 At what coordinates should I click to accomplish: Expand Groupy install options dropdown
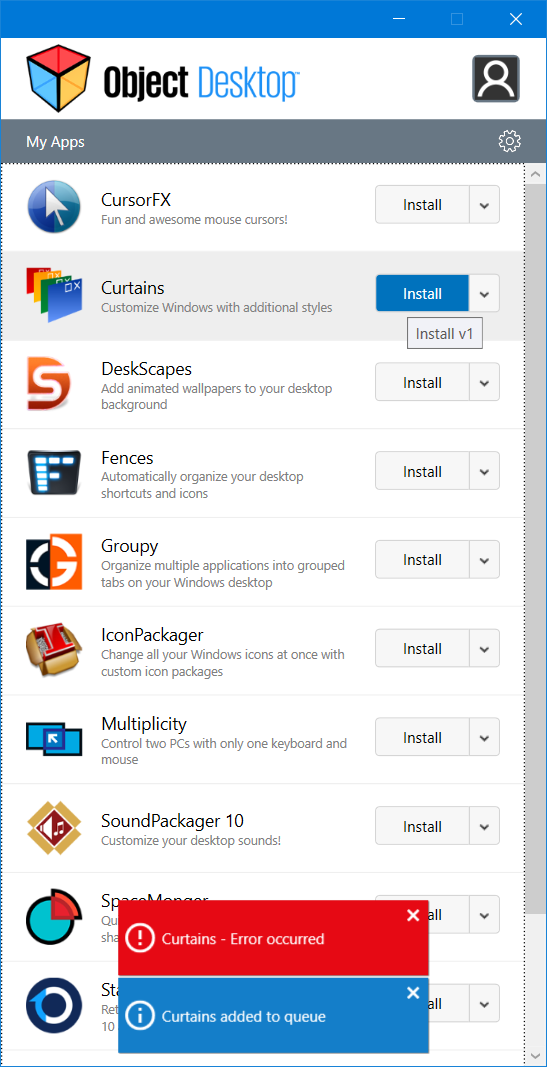tap(484, 560)
